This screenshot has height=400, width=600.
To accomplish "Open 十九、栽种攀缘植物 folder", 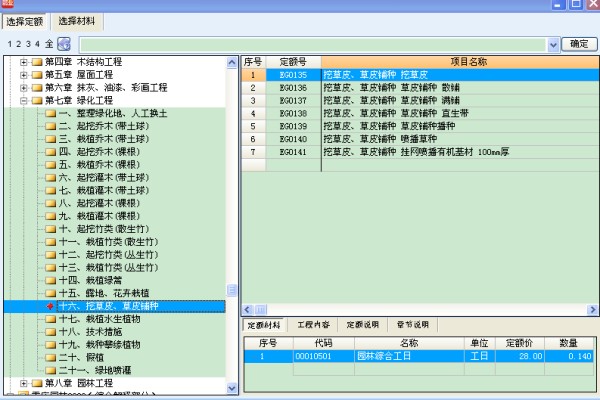I will [x=99, y=345].
